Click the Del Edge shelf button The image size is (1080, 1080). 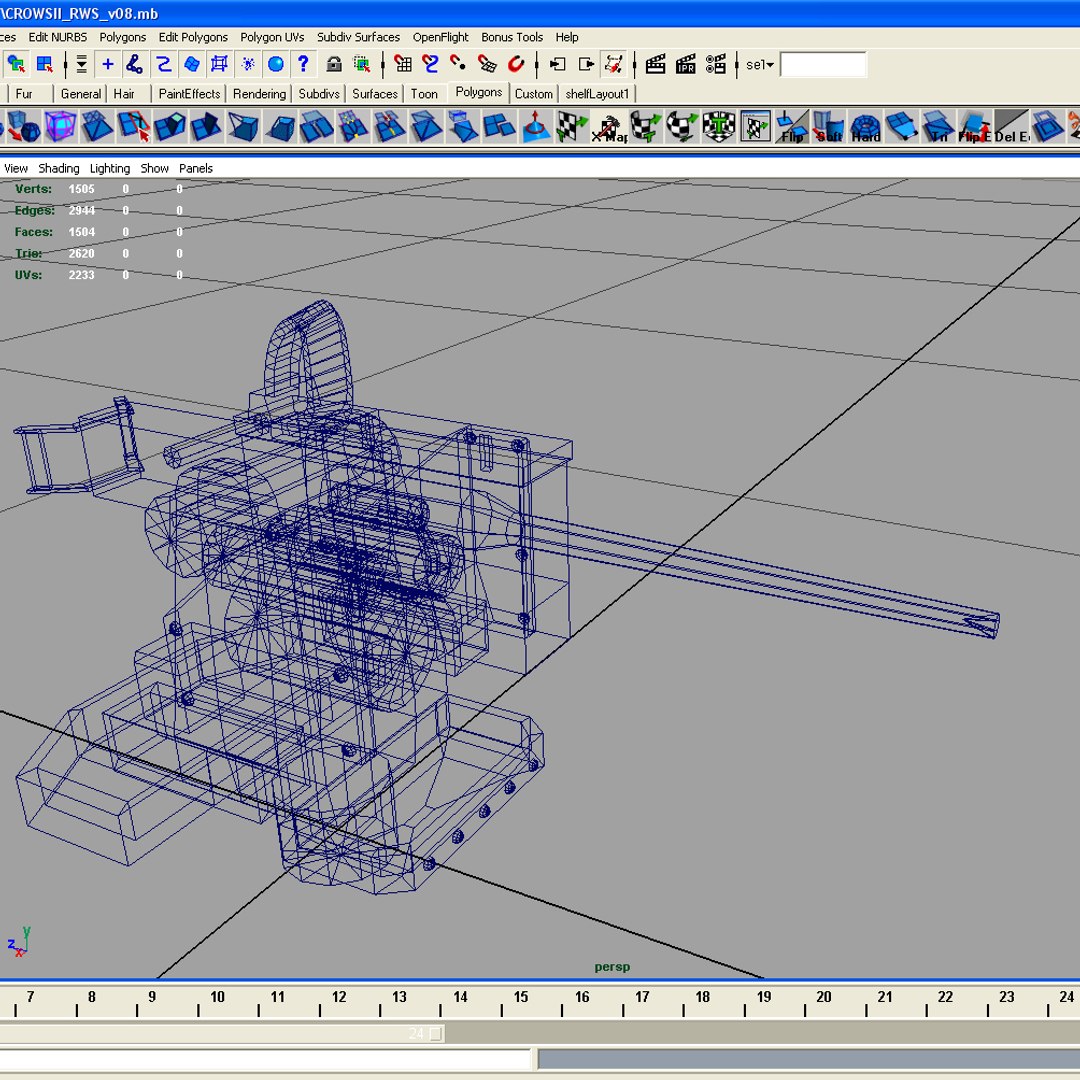coord(1010,127)
